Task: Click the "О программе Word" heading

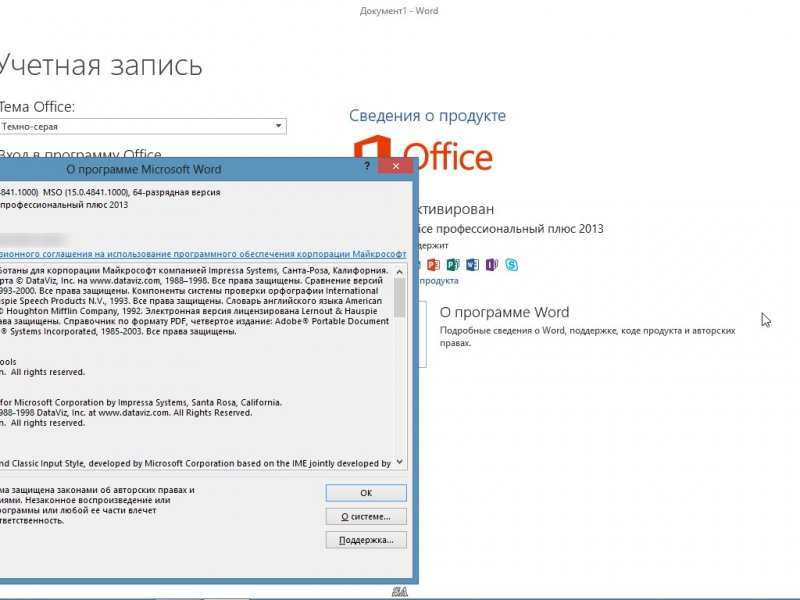Action: [504, 312]
